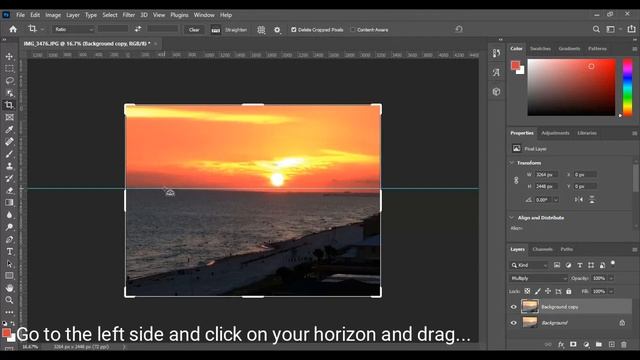This screenshot has height=360, width=640.
Task: Click the Clear button
Action: click(194, 29)
